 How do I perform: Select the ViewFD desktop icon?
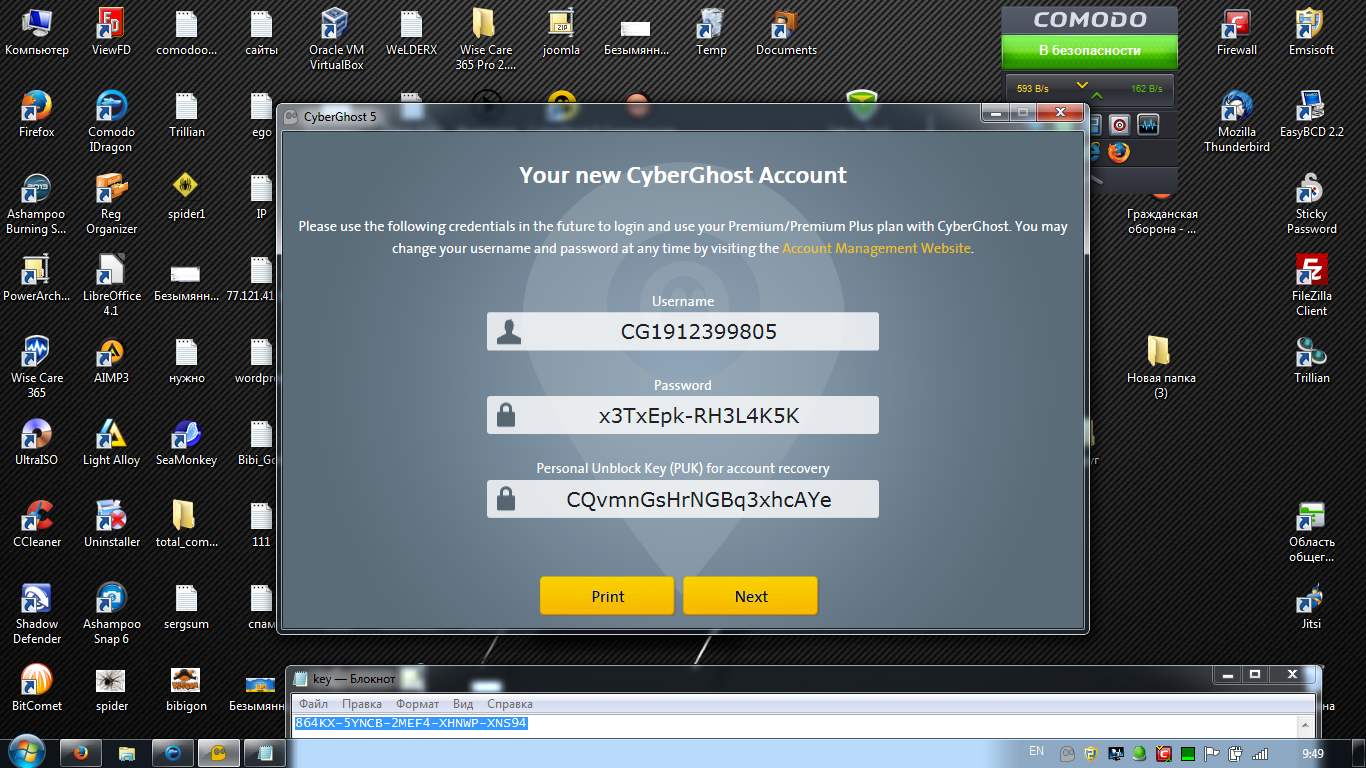111,31
